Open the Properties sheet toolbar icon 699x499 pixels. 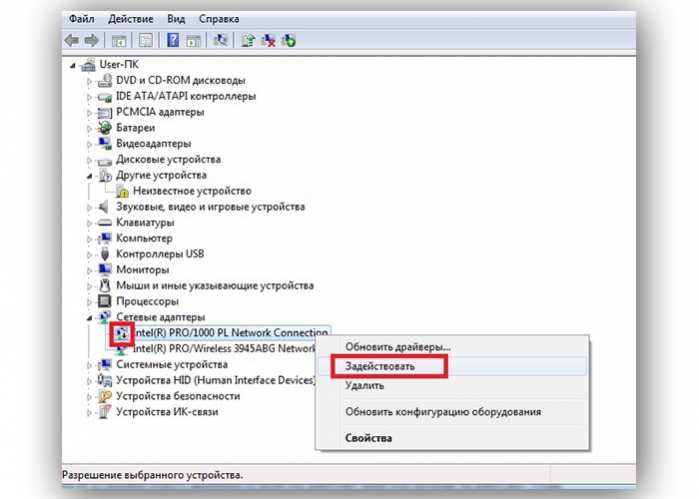(x=146, y=41)
